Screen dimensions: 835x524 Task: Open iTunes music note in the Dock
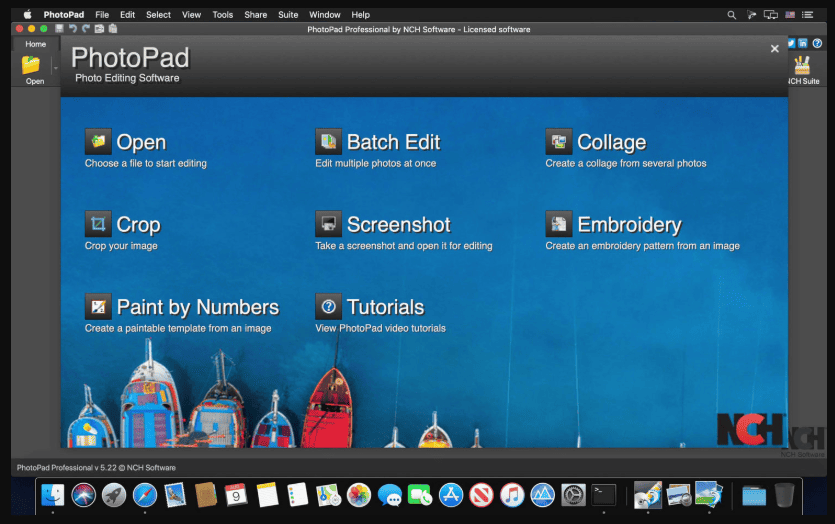[x=512, y=495]
